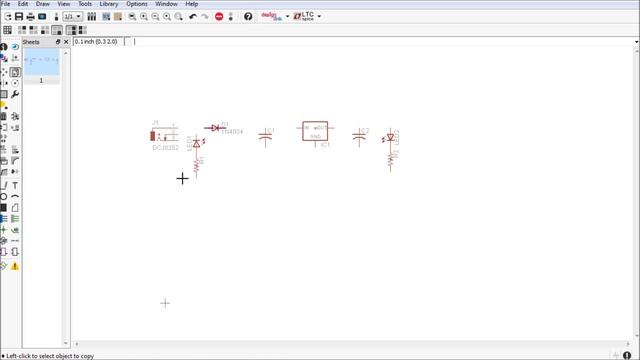
Task: Click the Zoom in icon
Action: coord(144,16)
